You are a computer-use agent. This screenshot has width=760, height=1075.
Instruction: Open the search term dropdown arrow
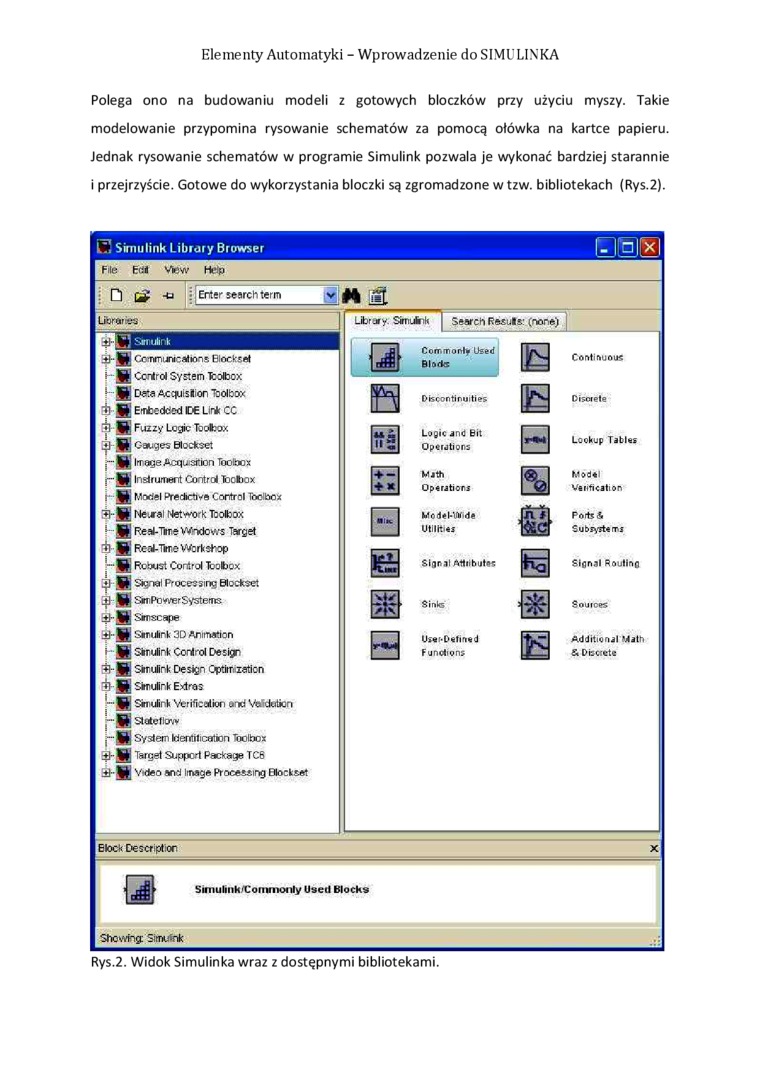click(x=331, y=295)
